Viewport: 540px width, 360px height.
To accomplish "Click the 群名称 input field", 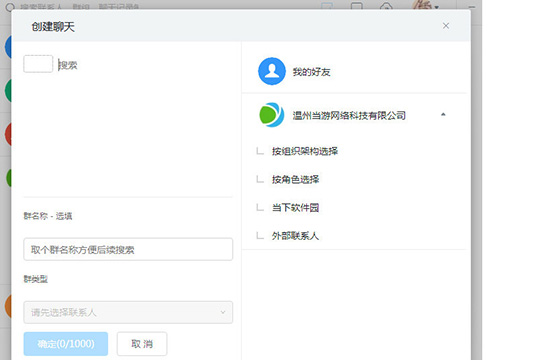I will [128, 249].
